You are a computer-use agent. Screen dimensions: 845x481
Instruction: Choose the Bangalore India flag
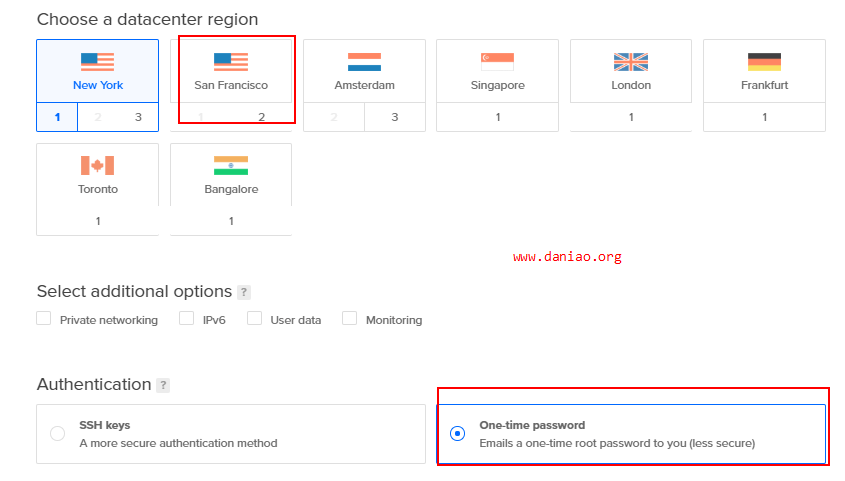231,165
